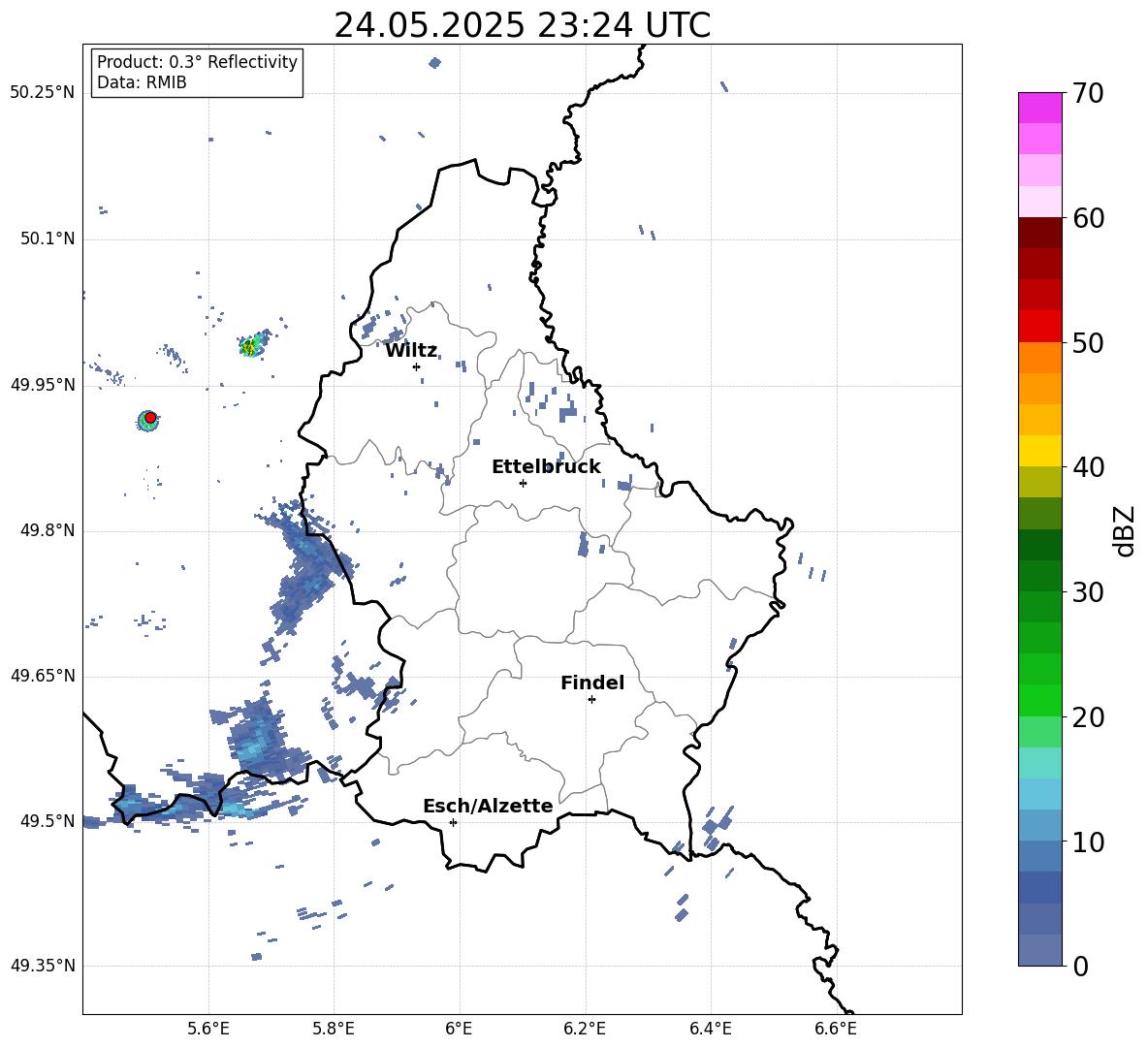This screenshot has height=1048, width=1148.
Task: Click the magenta top colorbar swatch
Action: pyautogui.click(x=1039, y=108)
